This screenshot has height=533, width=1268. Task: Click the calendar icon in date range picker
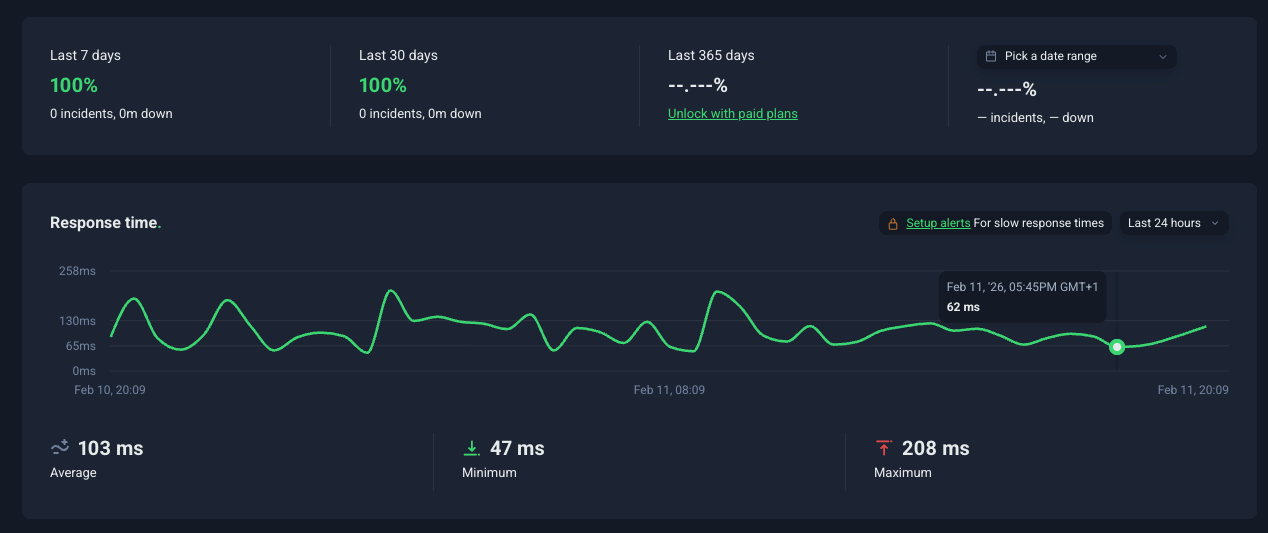(x=991, y=57)
